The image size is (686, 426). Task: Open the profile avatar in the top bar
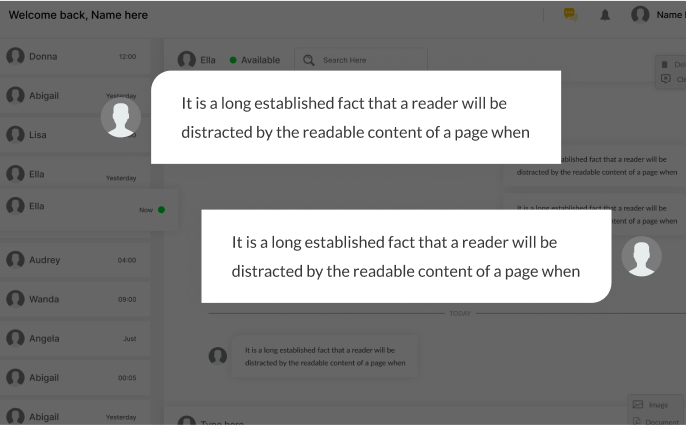pyautogui.click(x=640, y=14)
